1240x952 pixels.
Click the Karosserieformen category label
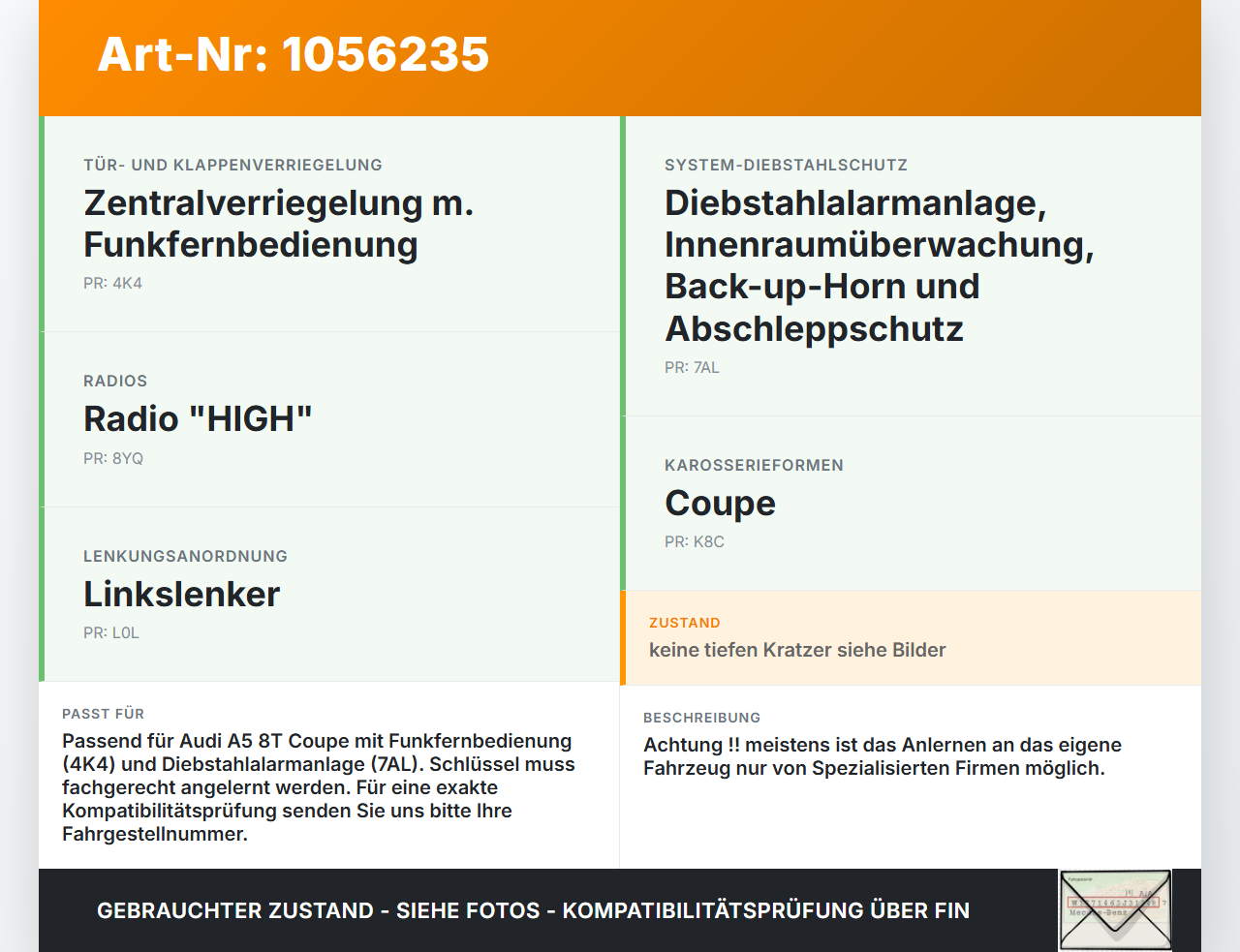(754, 465)
